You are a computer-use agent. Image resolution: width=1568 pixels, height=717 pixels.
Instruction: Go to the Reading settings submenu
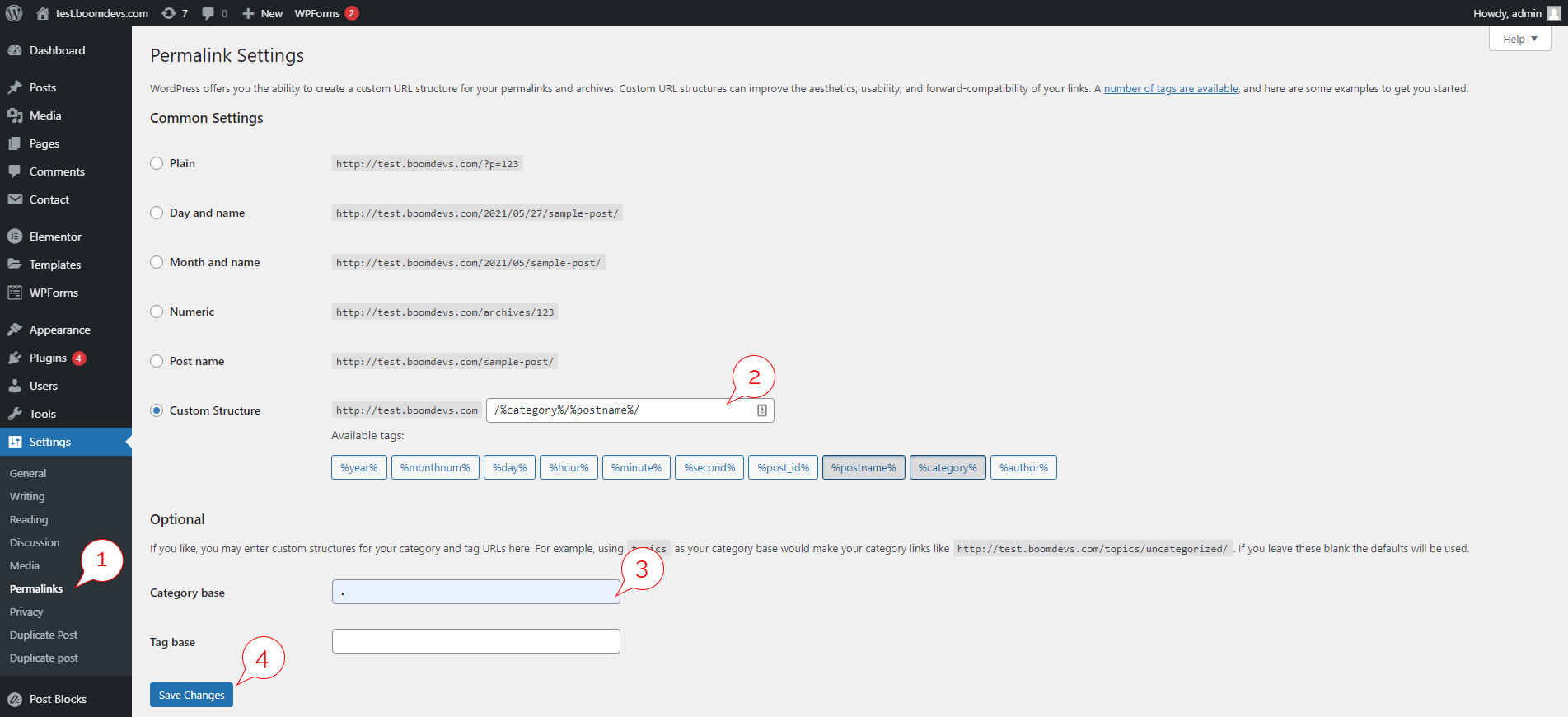click(x=29, y=519)
